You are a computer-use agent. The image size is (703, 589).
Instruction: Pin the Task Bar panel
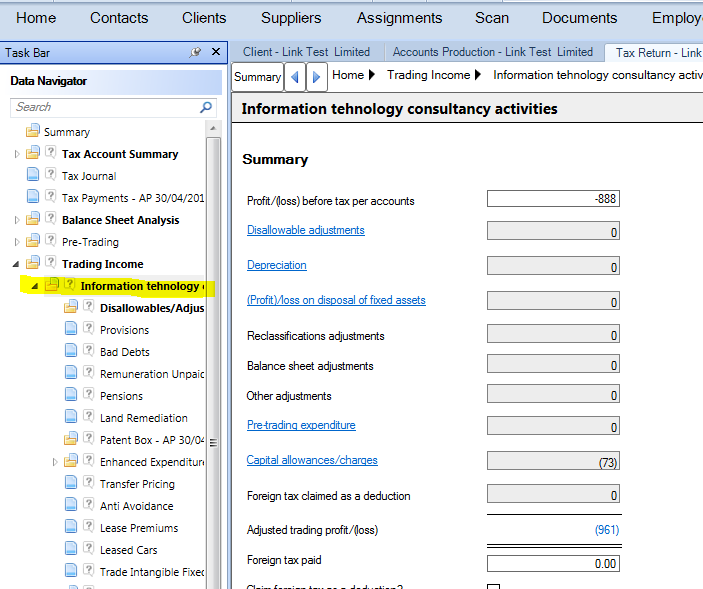pos(195,52)
